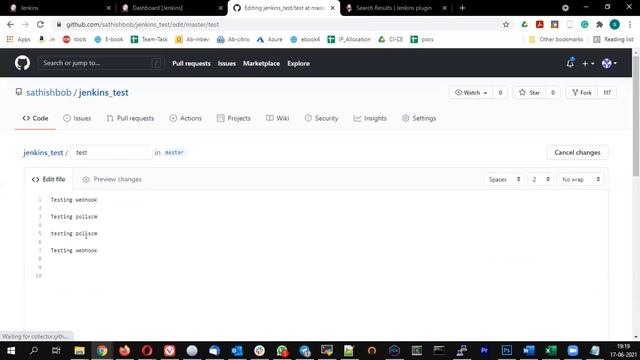The width and height of the screenshot is (640, 360).
Task: Open the Projects tab
Action: point(233,118)
